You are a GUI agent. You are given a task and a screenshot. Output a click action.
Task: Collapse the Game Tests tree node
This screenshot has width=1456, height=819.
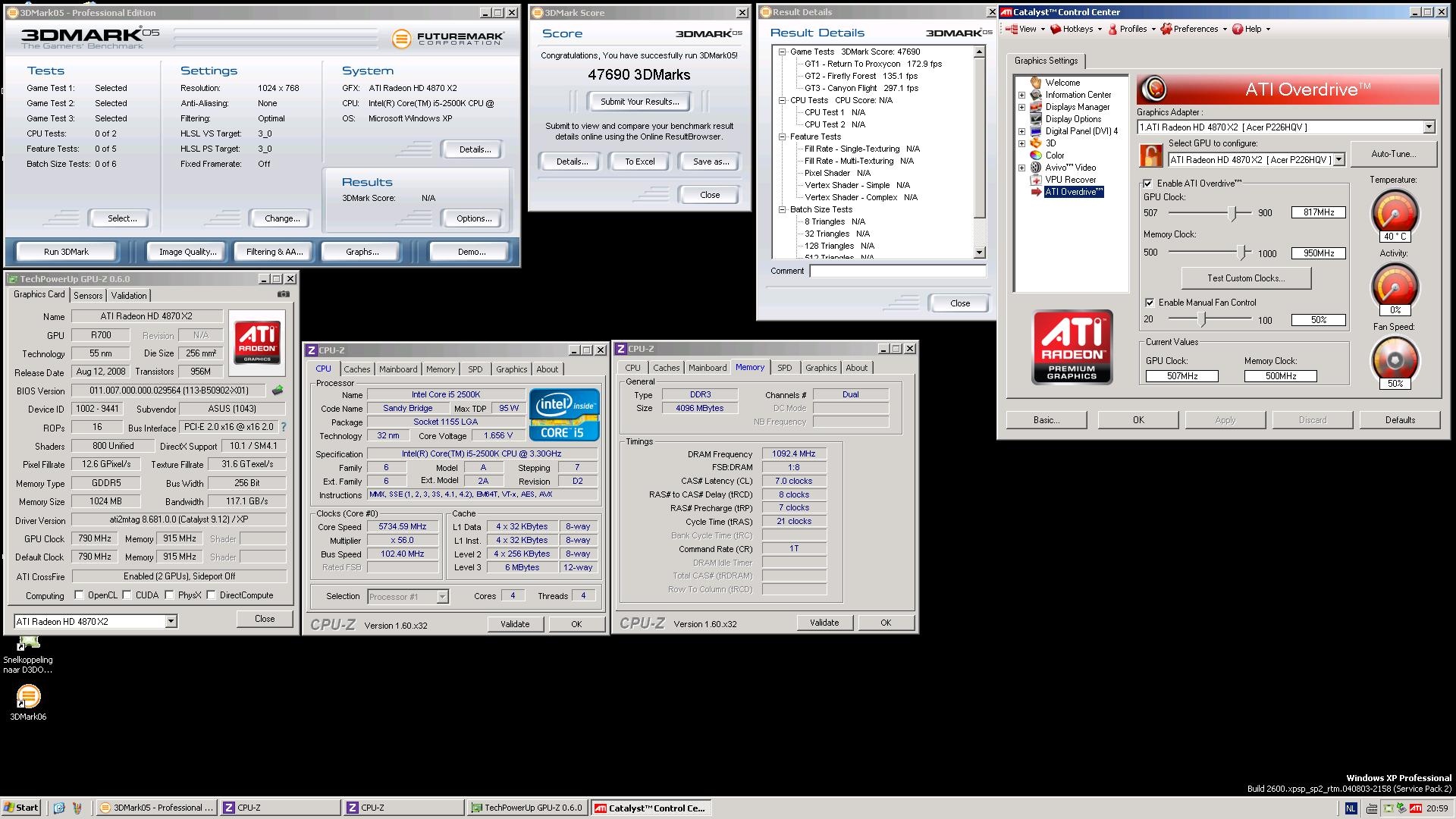782,52
